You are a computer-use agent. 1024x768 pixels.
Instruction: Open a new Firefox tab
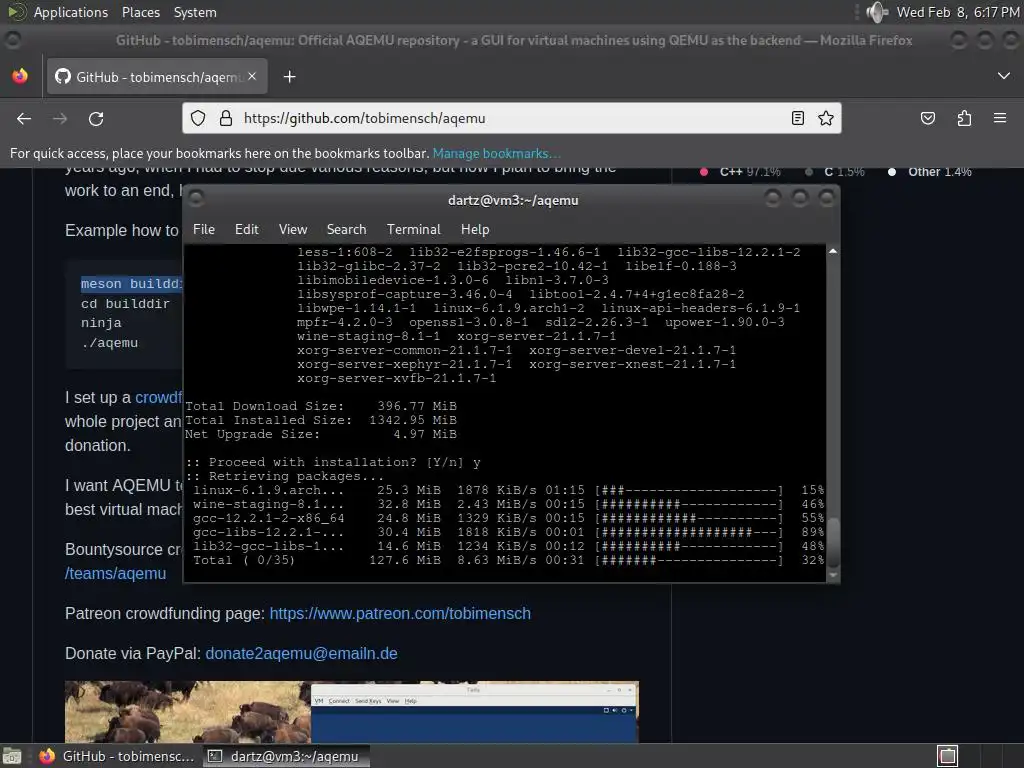coord(289,77)
